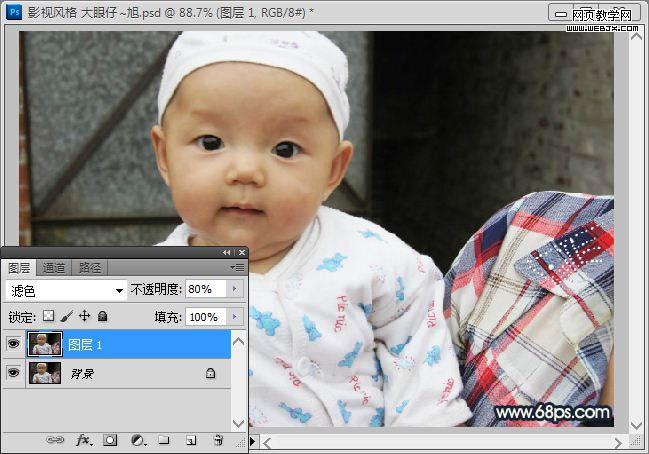Click the document window resize grip corner
Viewport: 649px width, 454px height.
click(x=635, y=442)
